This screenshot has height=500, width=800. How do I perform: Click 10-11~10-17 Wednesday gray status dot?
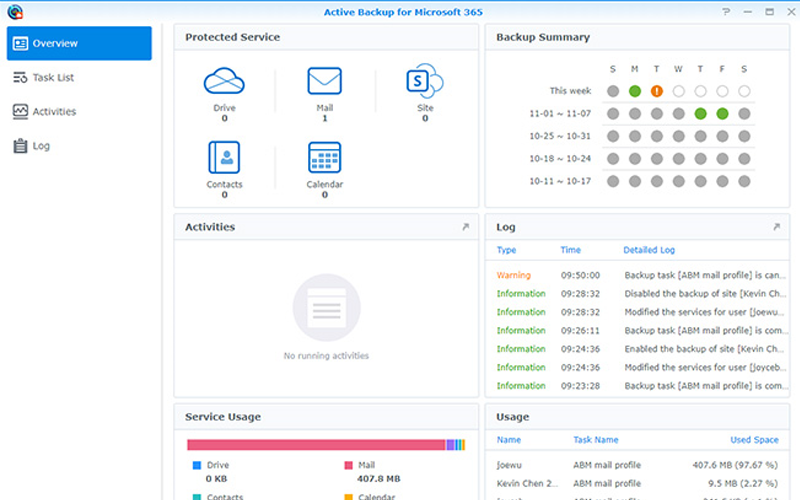[679, 181]
